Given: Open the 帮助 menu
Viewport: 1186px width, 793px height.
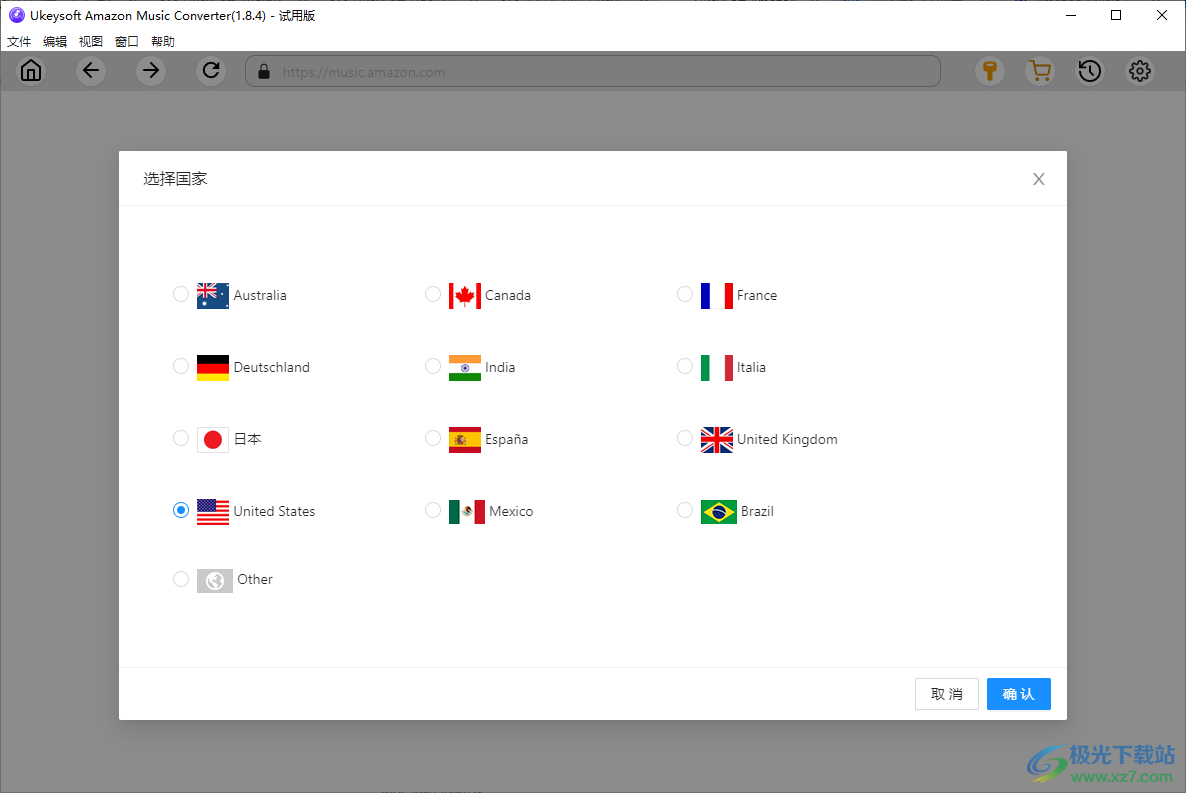Looking at the screenshot, I should click(x=163, y=42).
